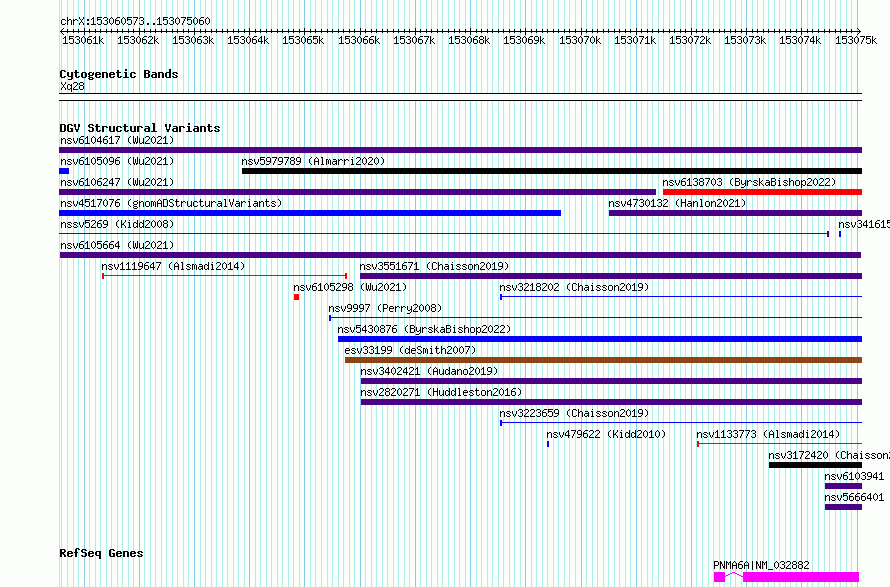This screenshot has height=587, width=890.
Task: Select the nsv3218202 (Chaisson2019) blue line
Action: click(681, 297)
